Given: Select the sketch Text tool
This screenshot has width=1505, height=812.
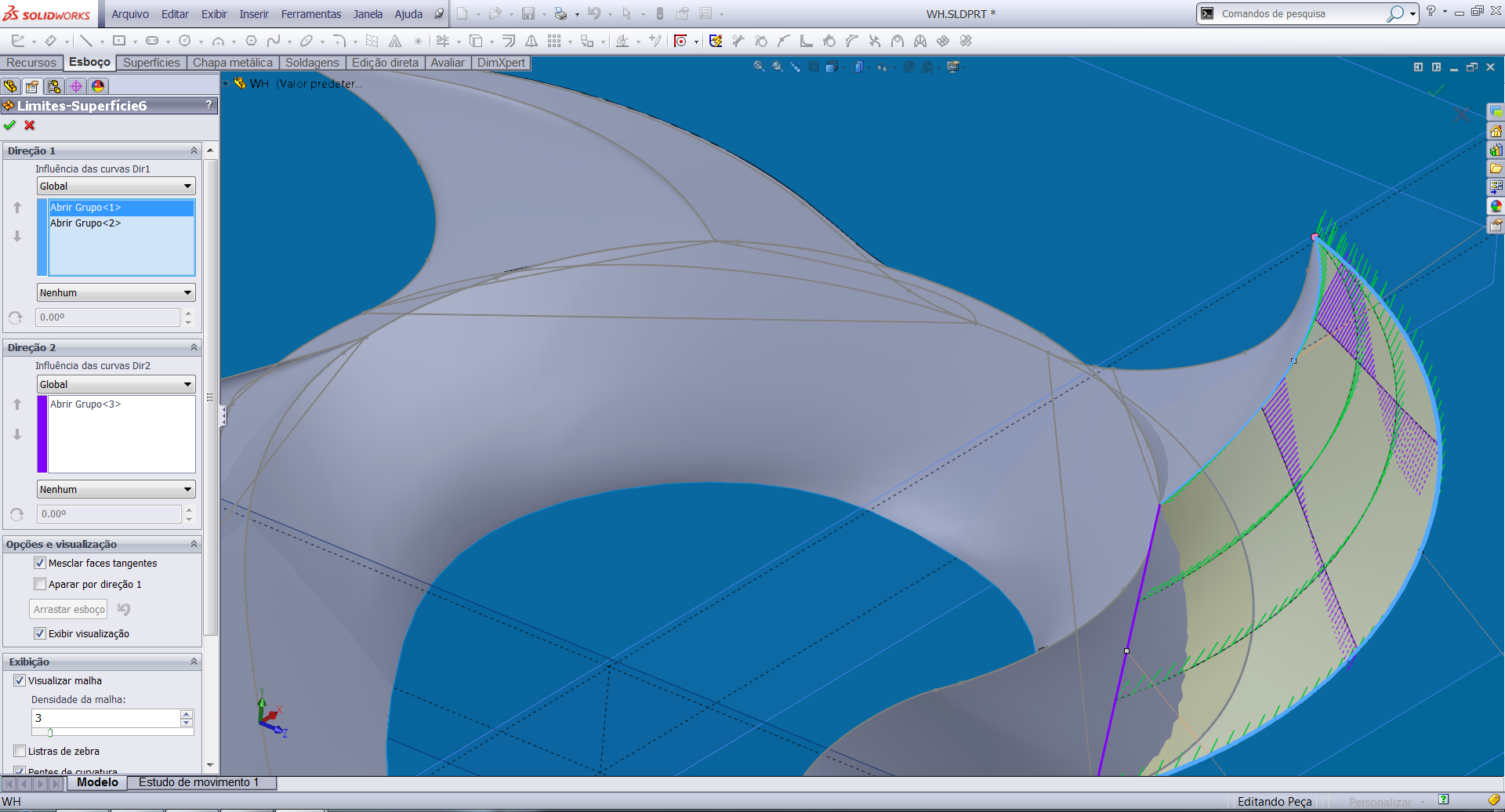Looking at the screenshot, I should (x=395, y=41).
